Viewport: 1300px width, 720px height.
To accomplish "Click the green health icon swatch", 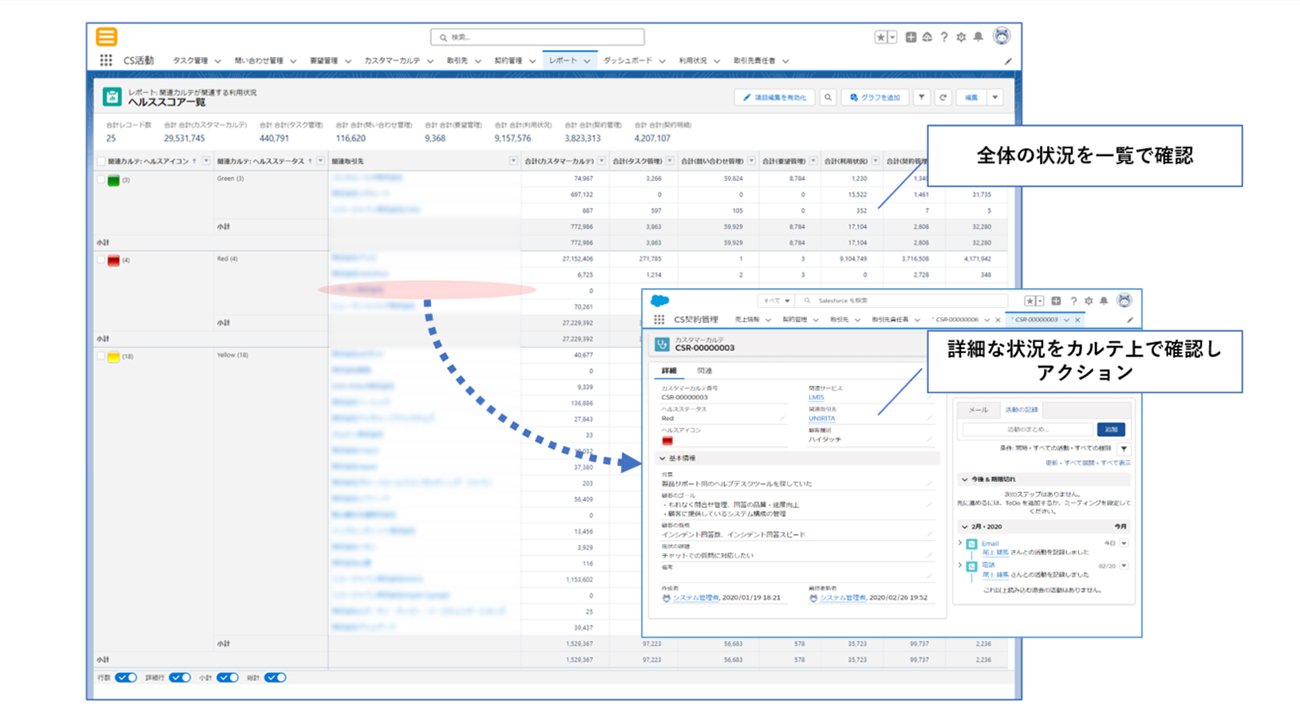I will pos(113,179).
